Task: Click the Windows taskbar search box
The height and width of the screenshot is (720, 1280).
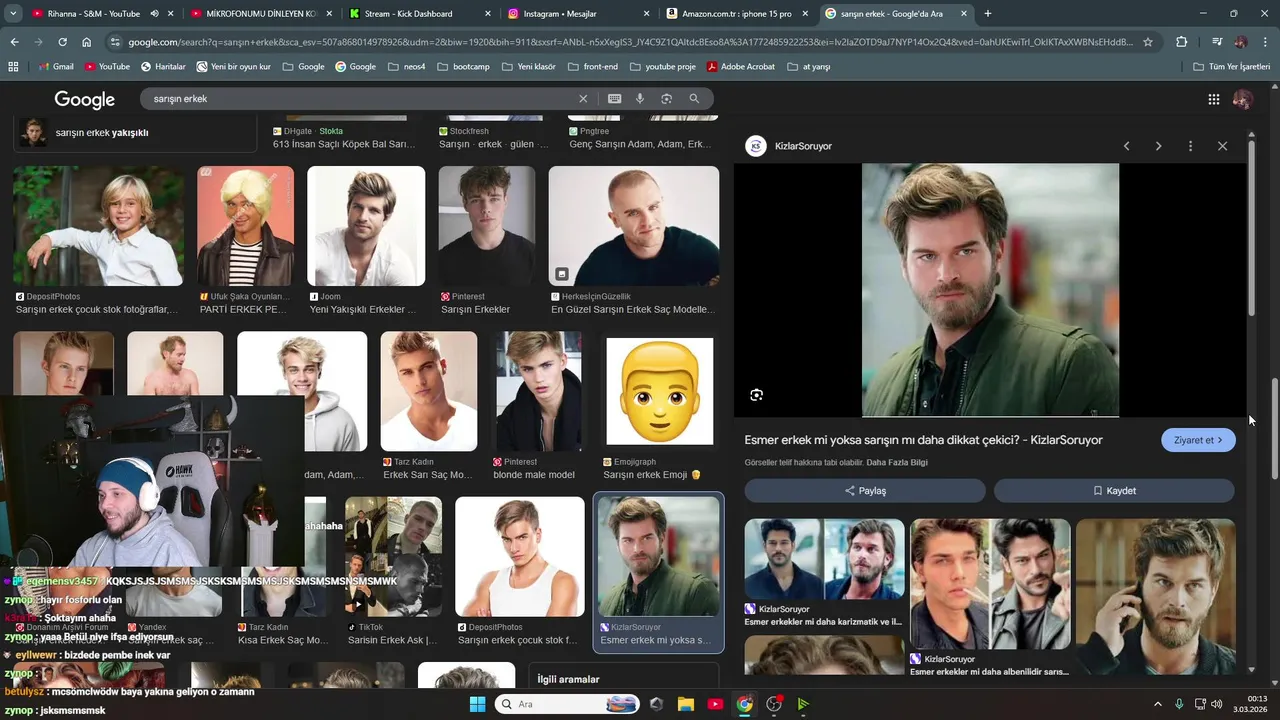Action: (x=566, y=704)
